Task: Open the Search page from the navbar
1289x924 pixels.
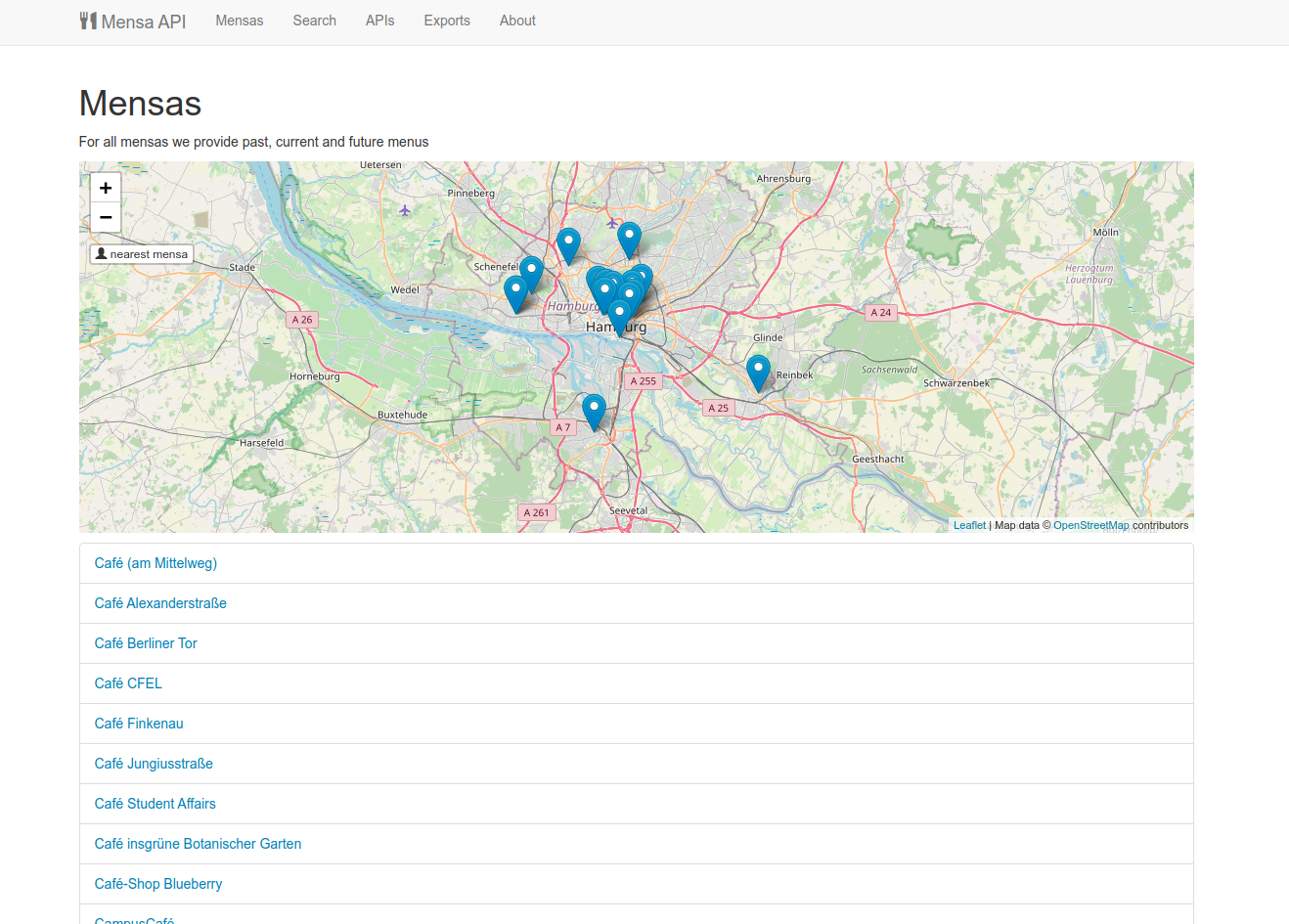Action: pyautogui.click(x=314, y=21)
